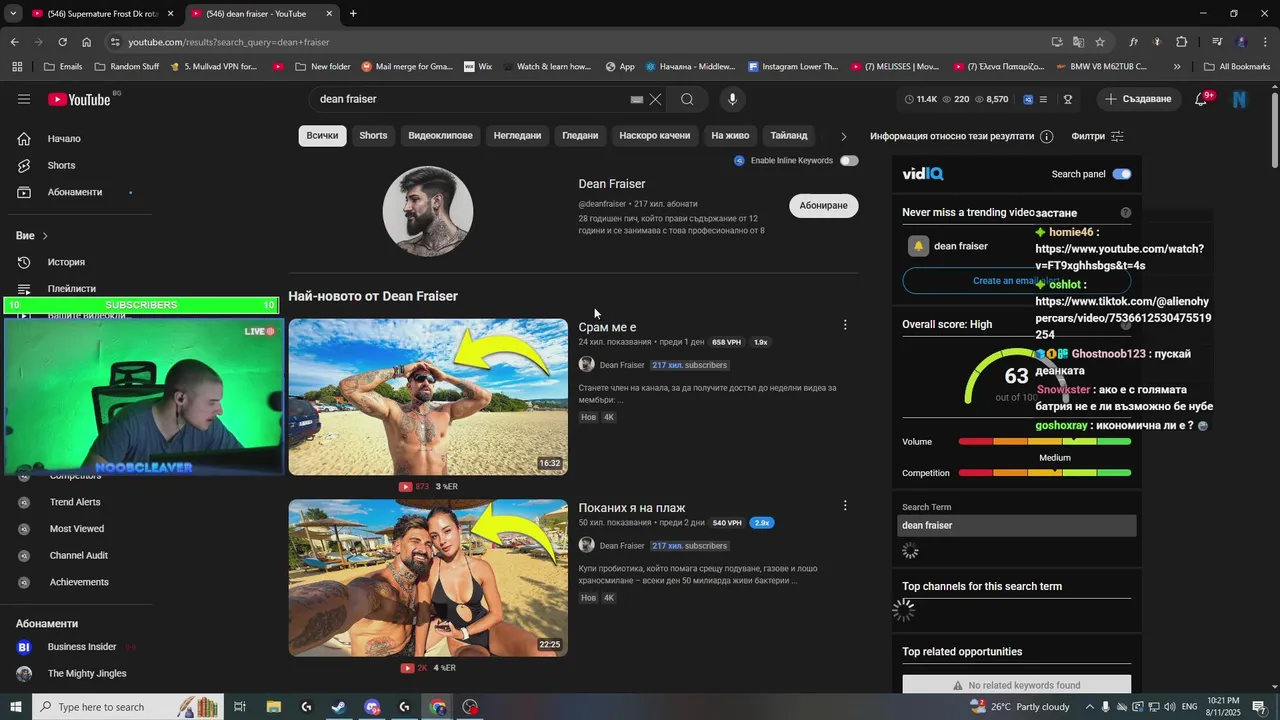This screenshot has height=720, width=1280.
Task: Open 'Срам ме е' video title
Action: click(x=607, y=328)
